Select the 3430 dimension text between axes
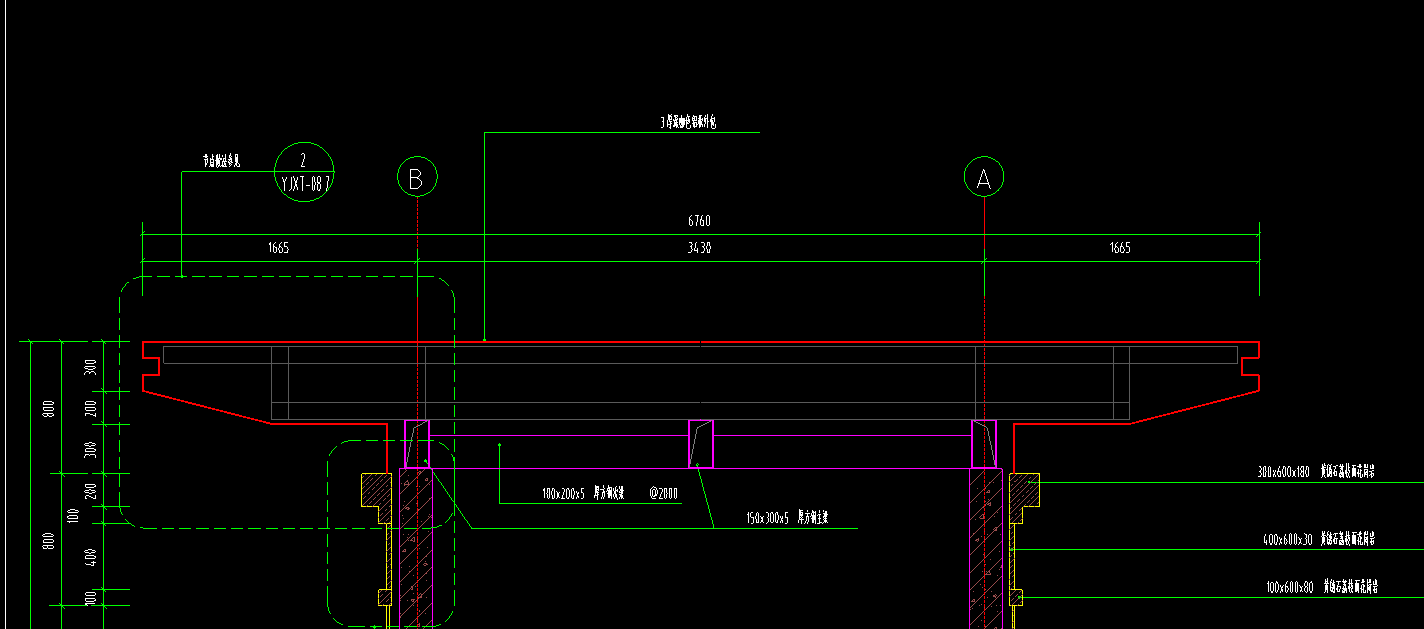Image resolution: width=1424 pixels, height=629 pixels. click(700, 248)
